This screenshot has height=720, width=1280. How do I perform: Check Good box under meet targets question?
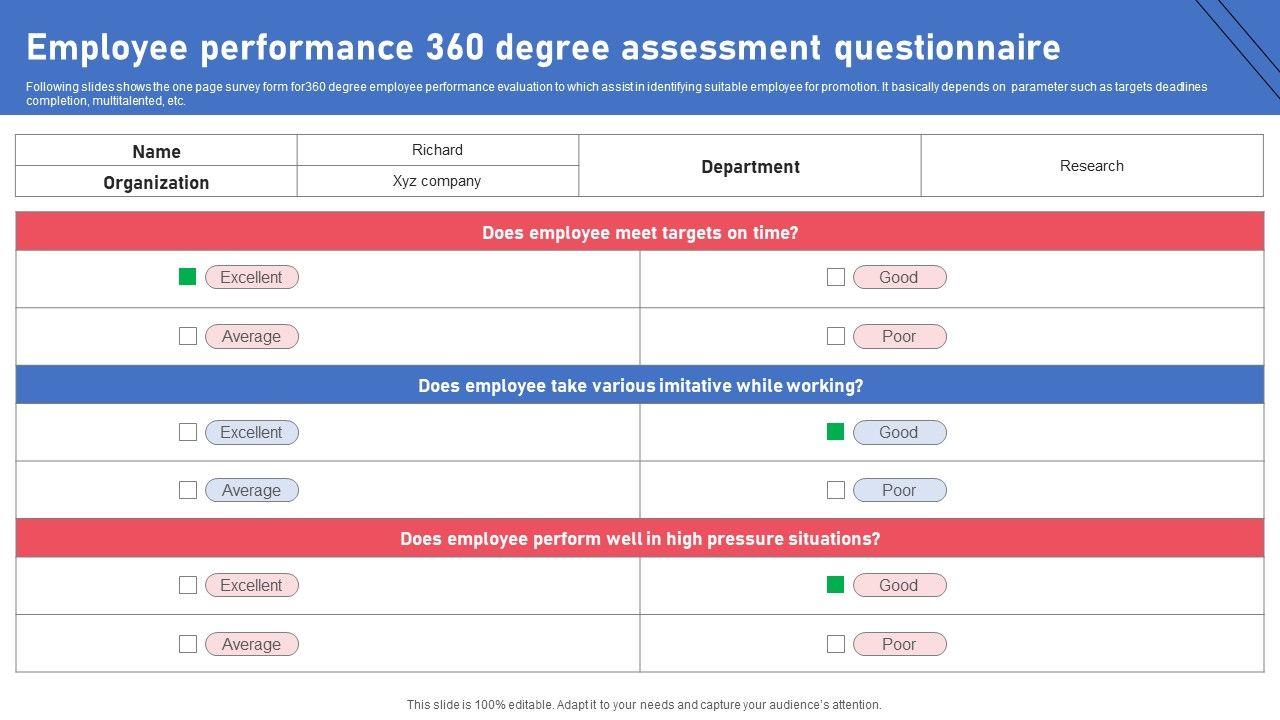[836, 277]
